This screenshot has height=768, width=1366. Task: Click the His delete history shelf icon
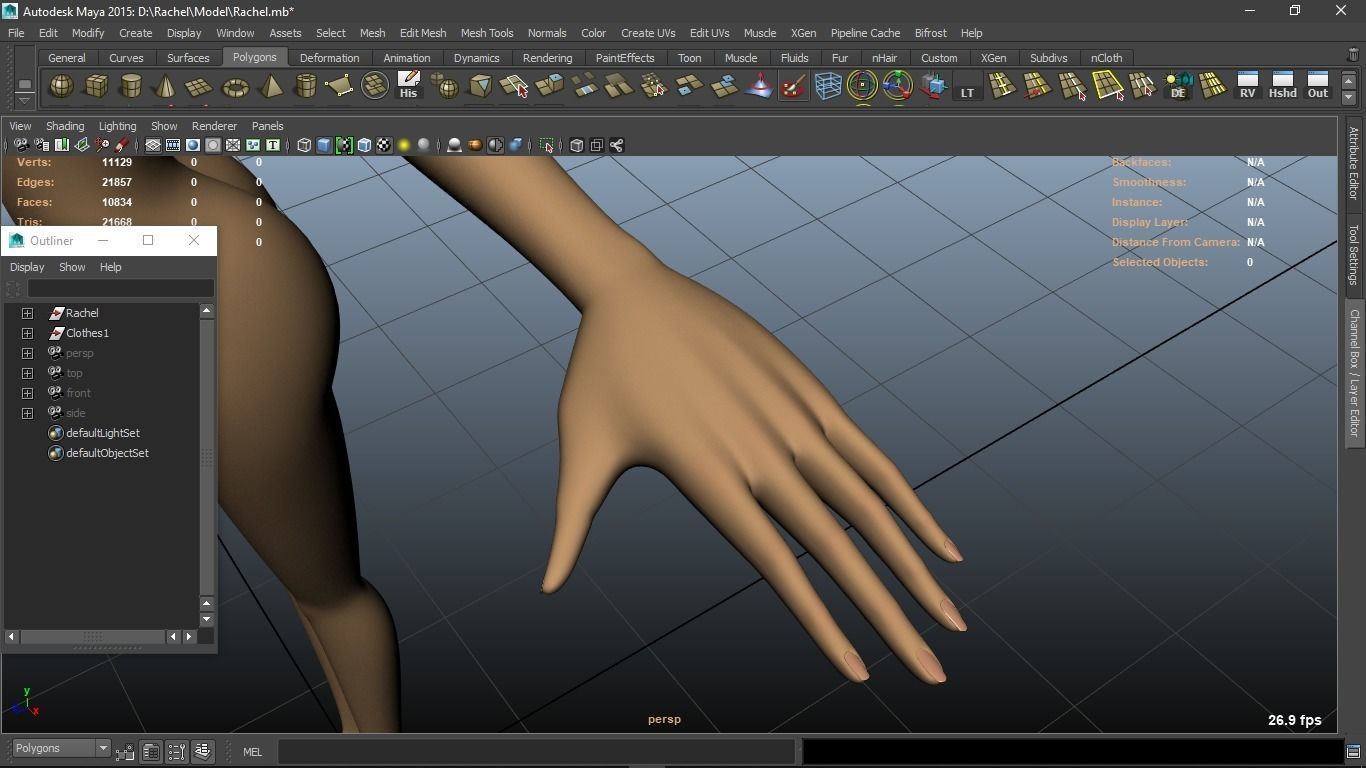pos(408,87)
